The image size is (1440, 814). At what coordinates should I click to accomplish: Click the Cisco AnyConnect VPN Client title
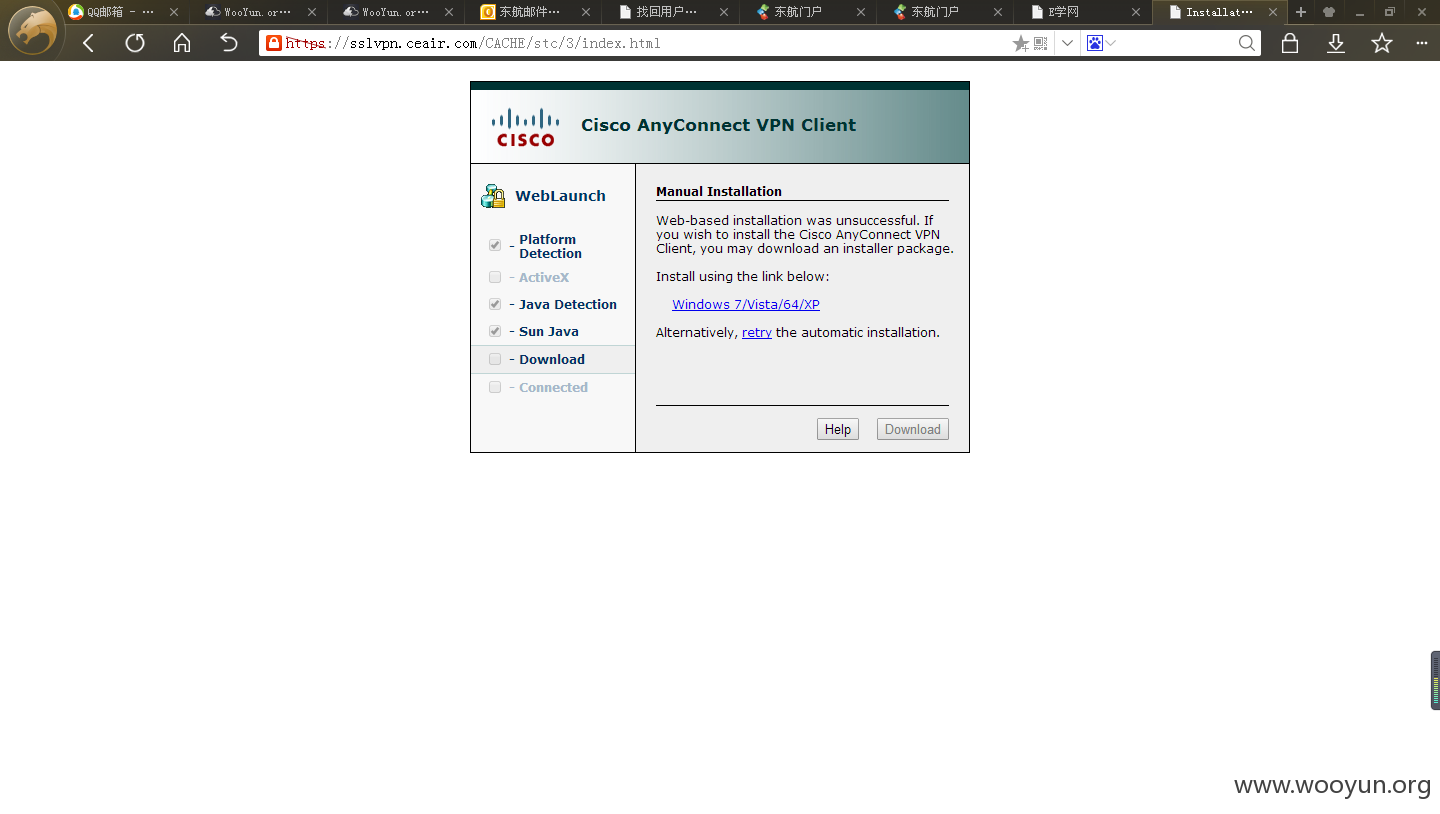(719, 125)
